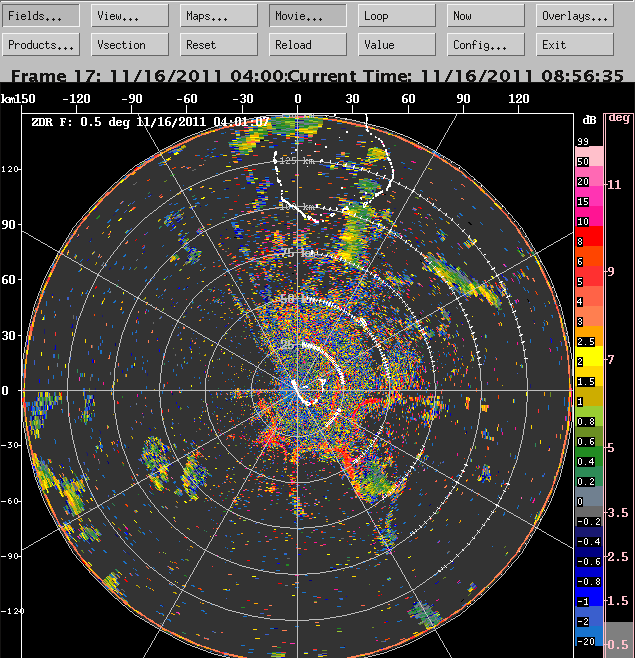Click the left axis label -60

pyautogui.click(x=10, y=501)
